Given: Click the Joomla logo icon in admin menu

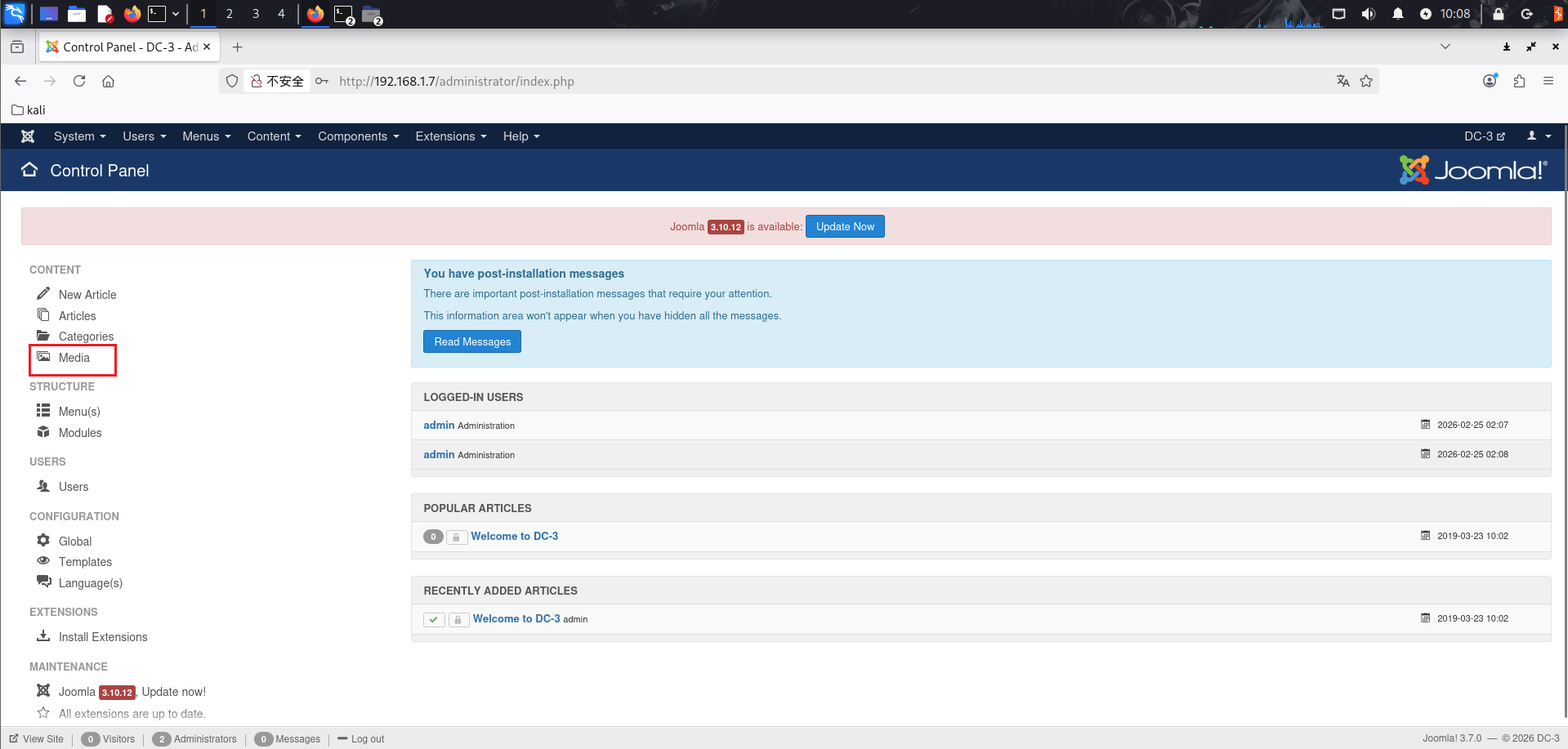Looking at the screenshot, I should pyautogui.click(x=28, y=136).
